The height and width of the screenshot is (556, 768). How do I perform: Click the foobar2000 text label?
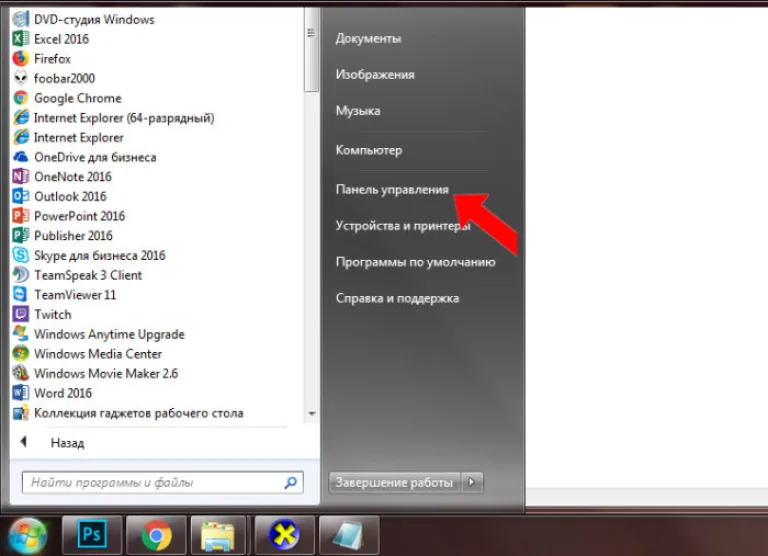(64, 78)
